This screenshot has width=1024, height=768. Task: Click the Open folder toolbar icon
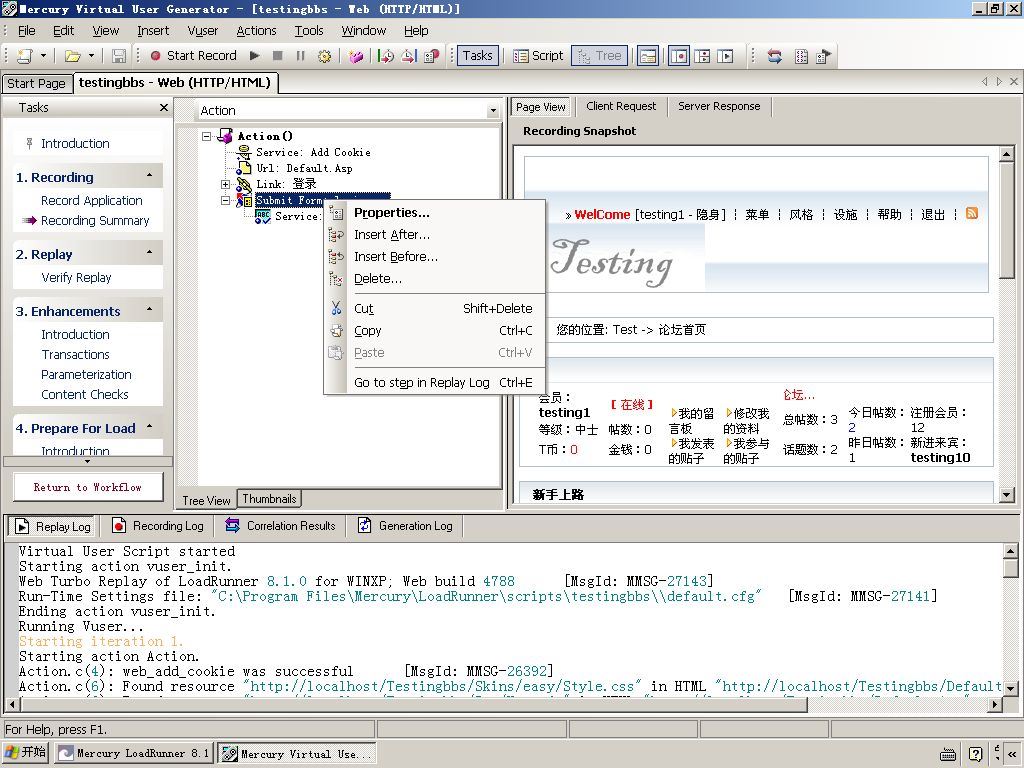coord(72,56)
